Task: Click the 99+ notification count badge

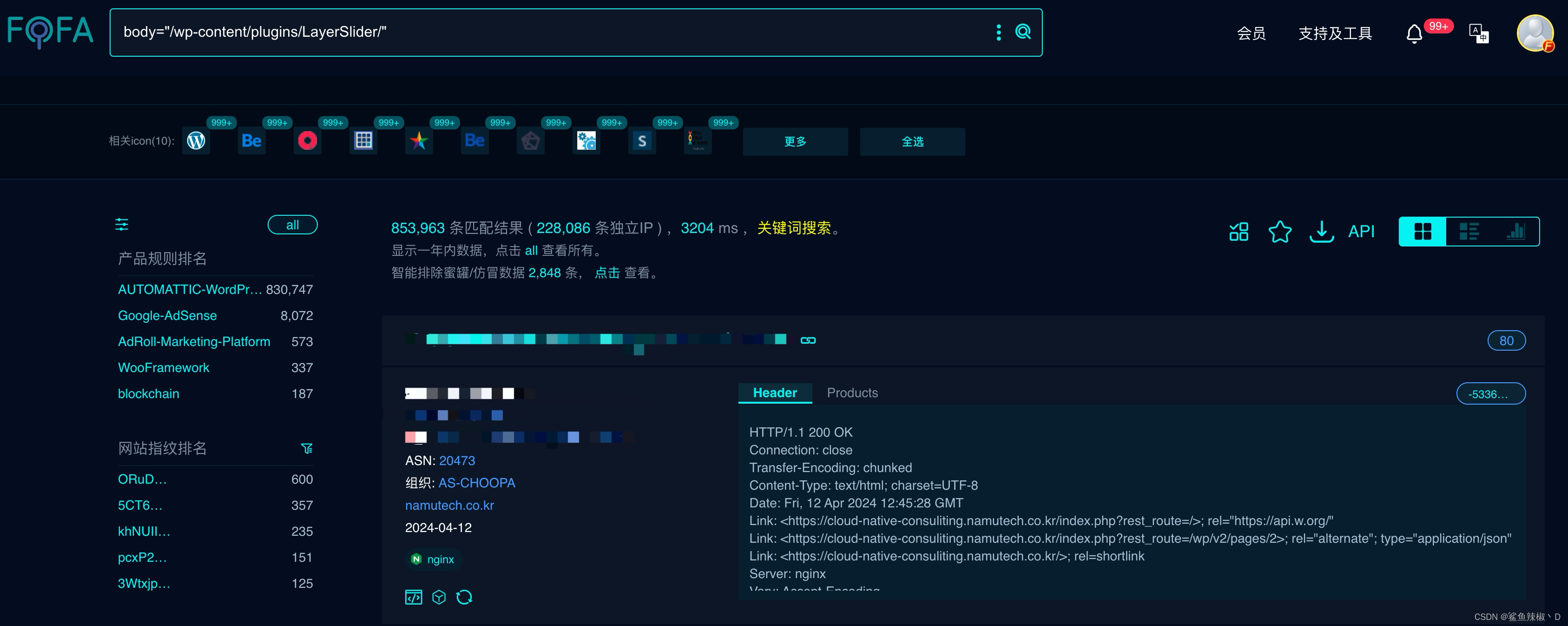Action: [x=1438, y=26]
